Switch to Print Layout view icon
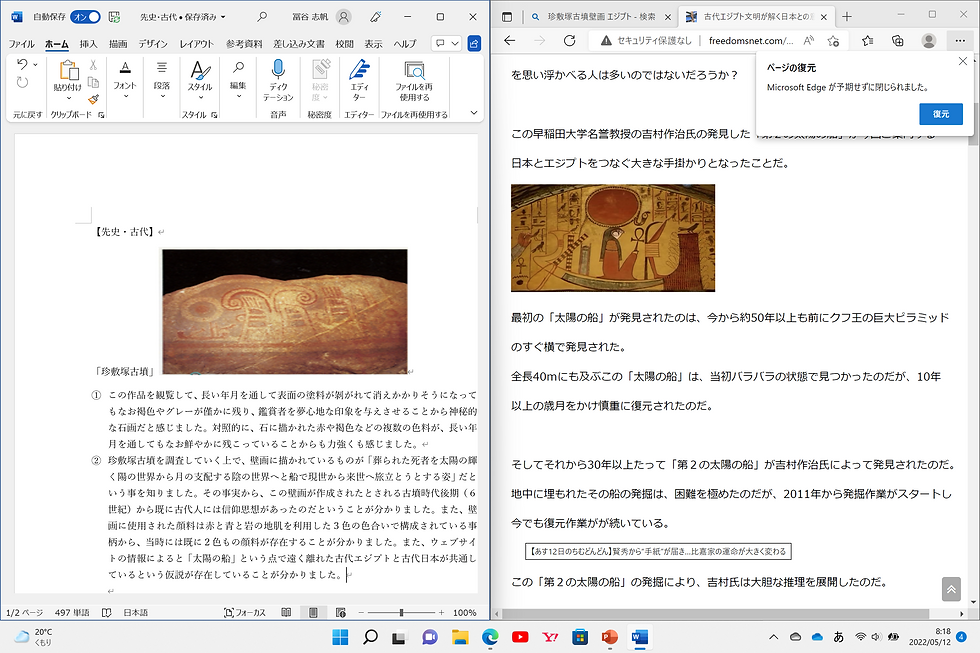The width and height of the screenshot is (980, 653). click(x=314, y=612)
